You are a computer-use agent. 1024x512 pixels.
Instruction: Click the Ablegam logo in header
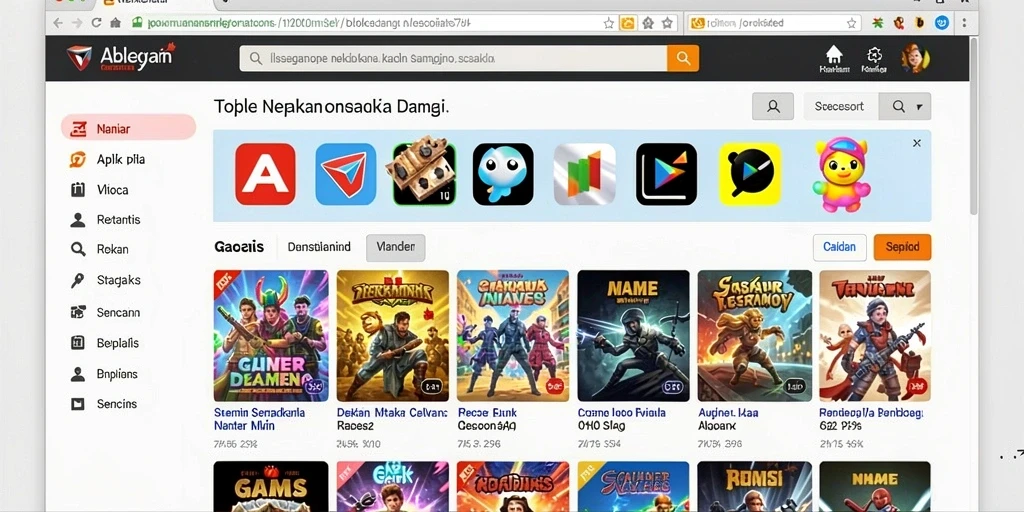tap(121, 57)
